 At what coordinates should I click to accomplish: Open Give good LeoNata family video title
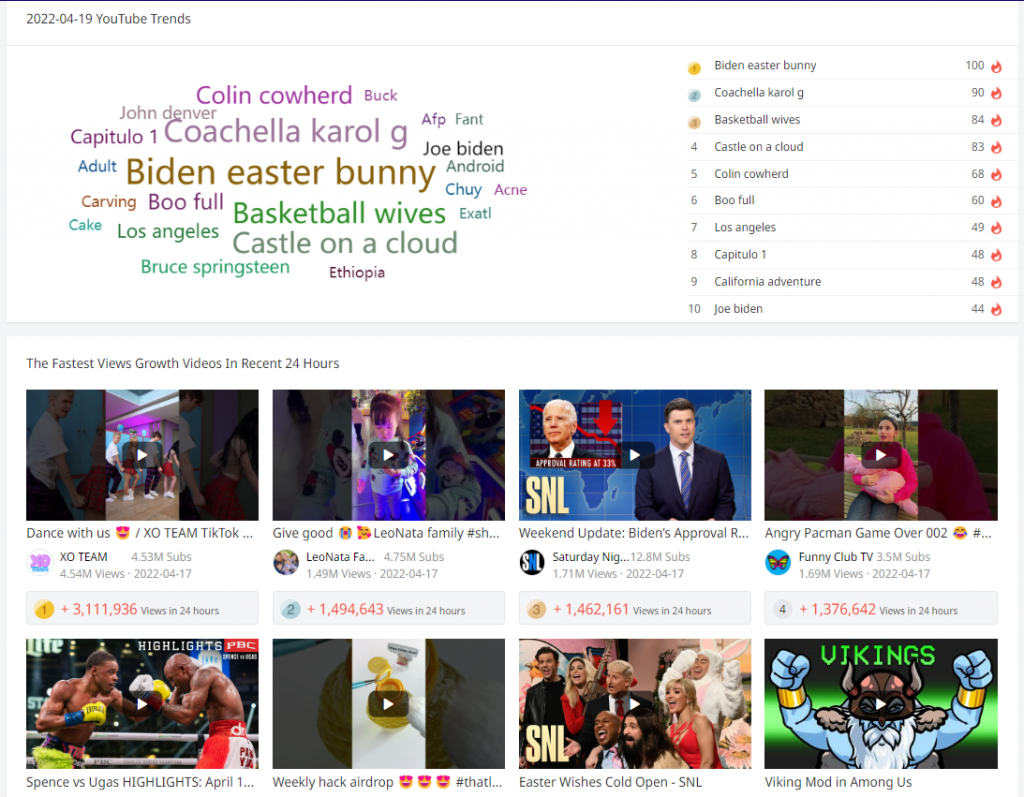pyautogui.click(x=386, y=533)
